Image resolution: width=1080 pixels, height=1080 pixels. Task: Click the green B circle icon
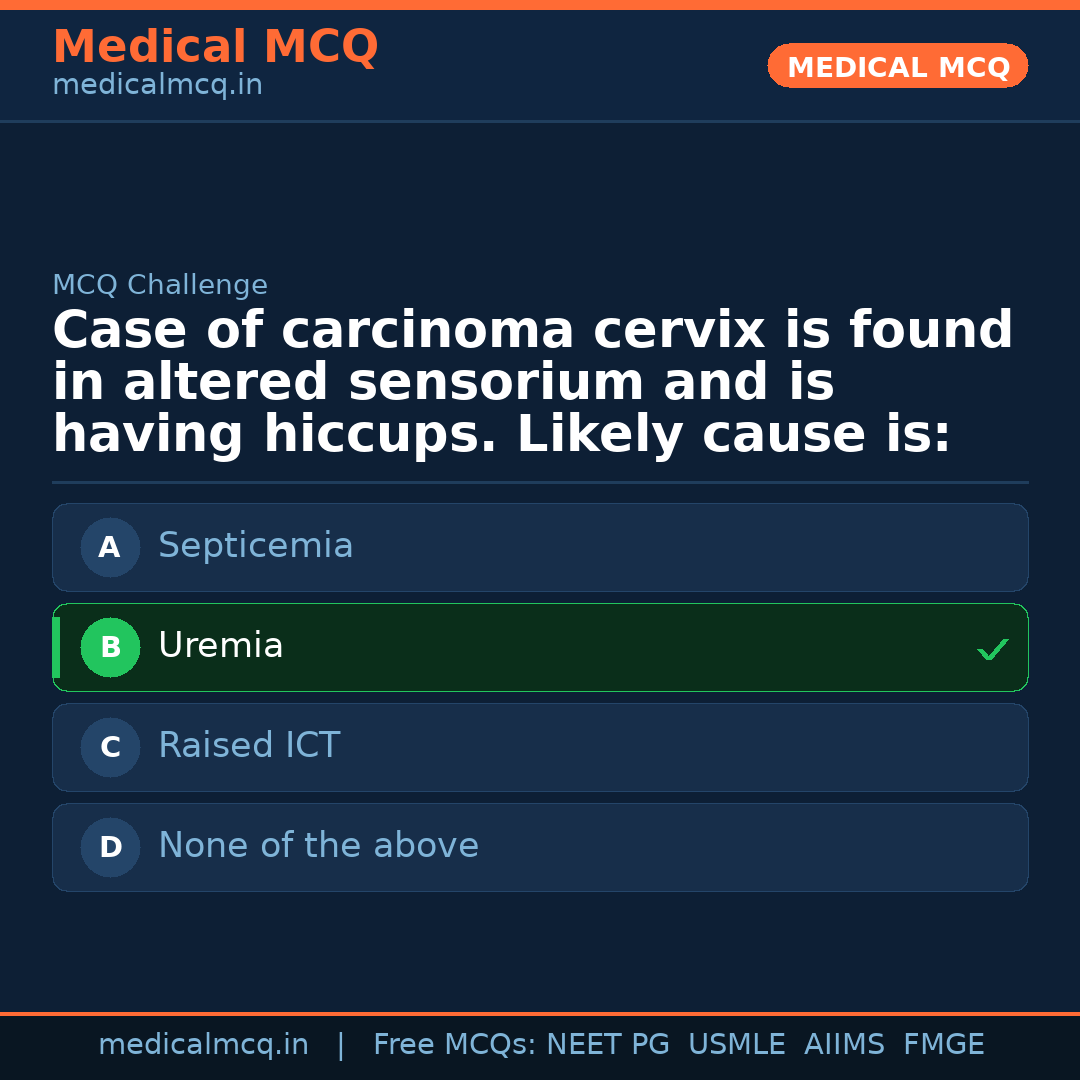click(110, 647)
